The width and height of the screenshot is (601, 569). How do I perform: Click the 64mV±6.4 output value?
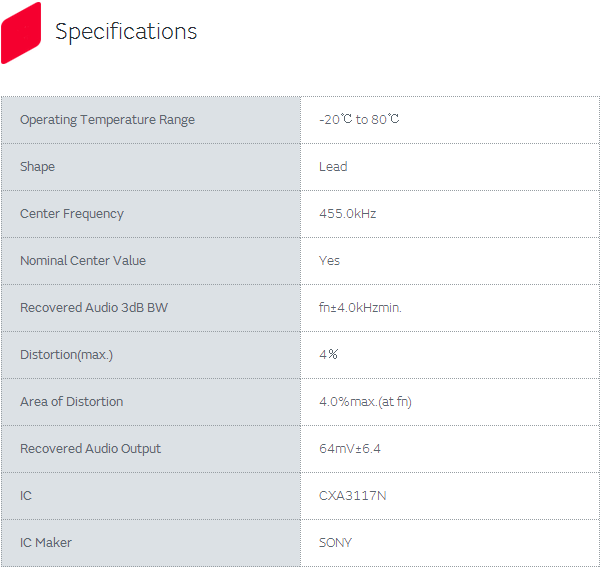tap(350, 449)
